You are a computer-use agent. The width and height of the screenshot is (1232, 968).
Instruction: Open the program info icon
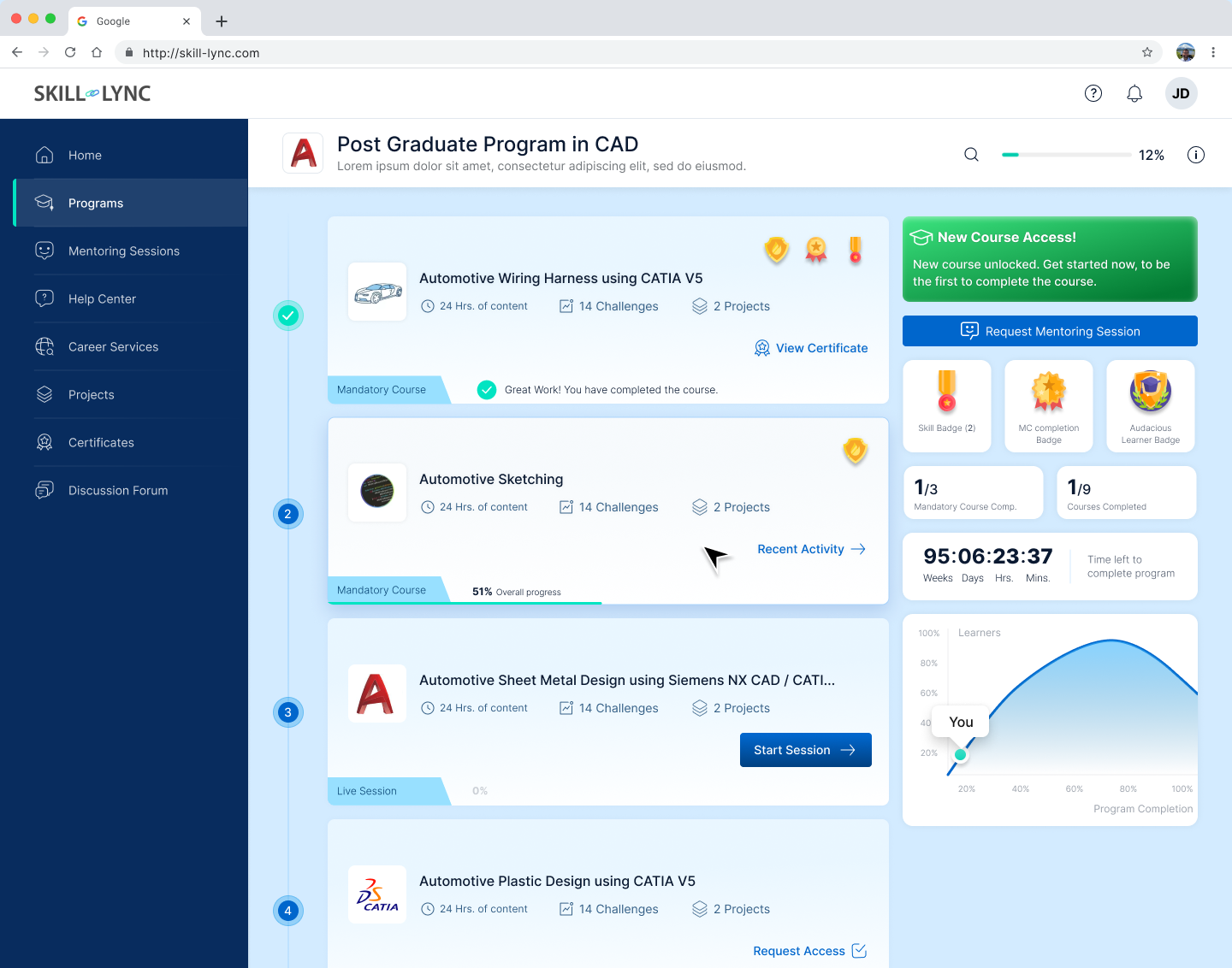click(1196, 155)
